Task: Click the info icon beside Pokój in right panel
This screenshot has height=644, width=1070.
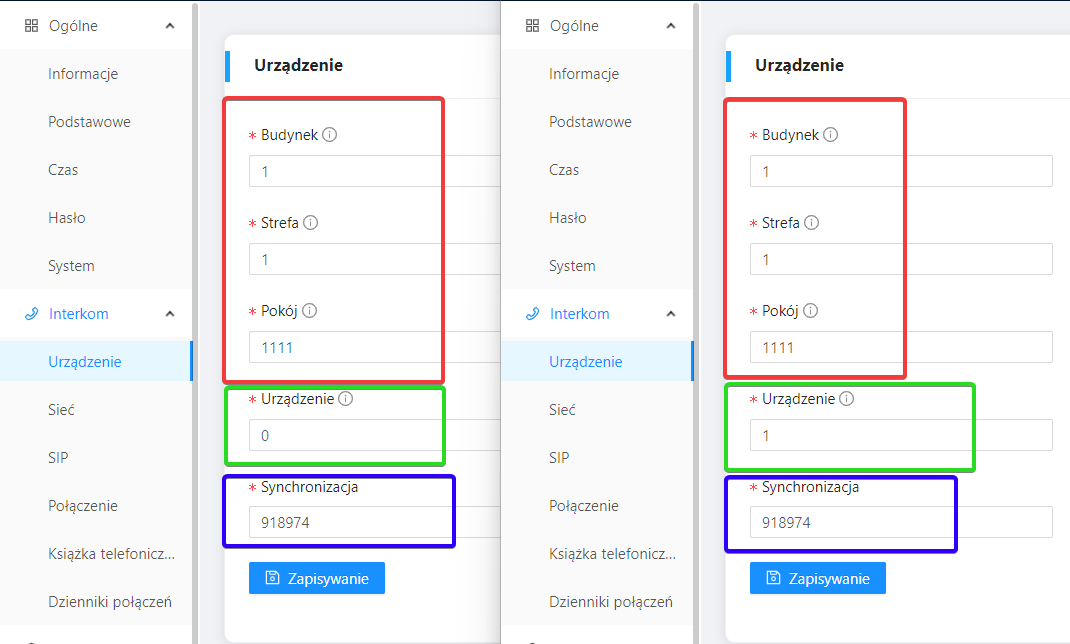Action: pos(810,310)
